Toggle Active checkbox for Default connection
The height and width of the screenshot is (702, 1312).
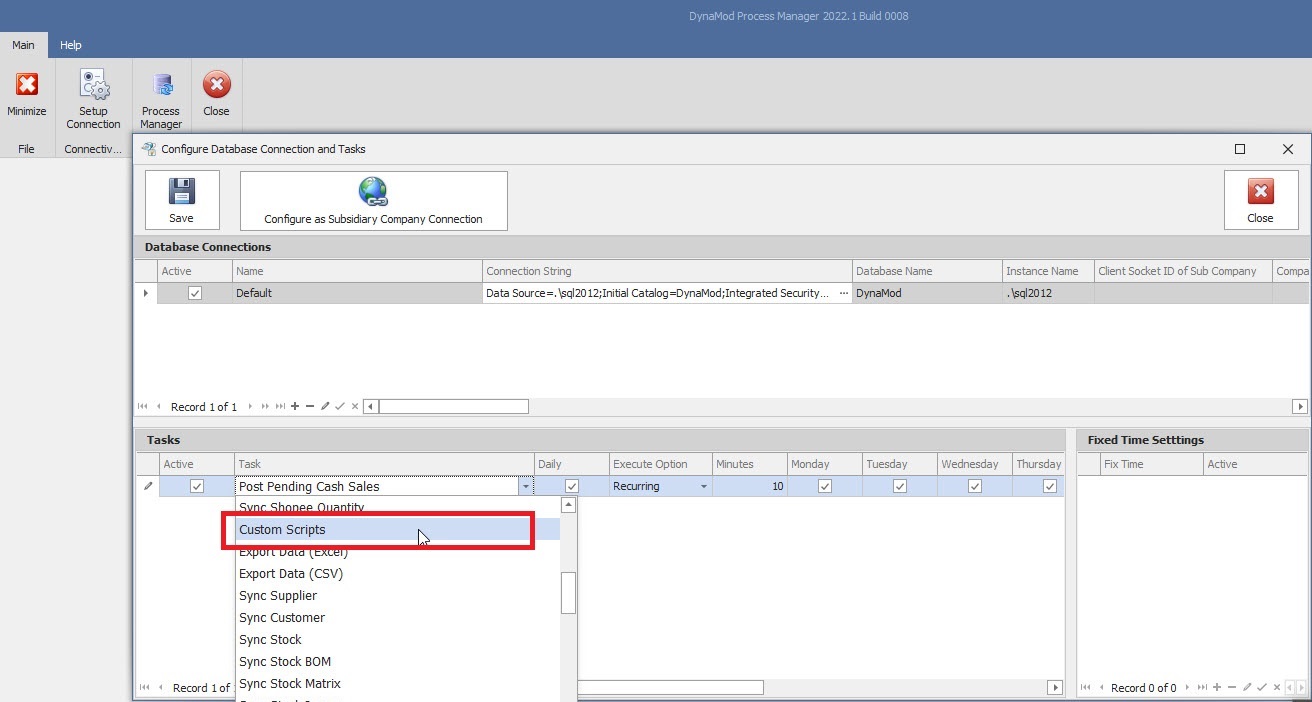coord(195,293)
